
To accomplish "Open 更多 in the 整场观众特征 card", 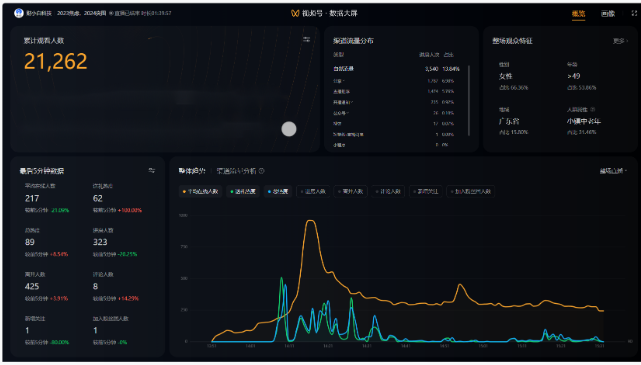I will pos(620,41).
